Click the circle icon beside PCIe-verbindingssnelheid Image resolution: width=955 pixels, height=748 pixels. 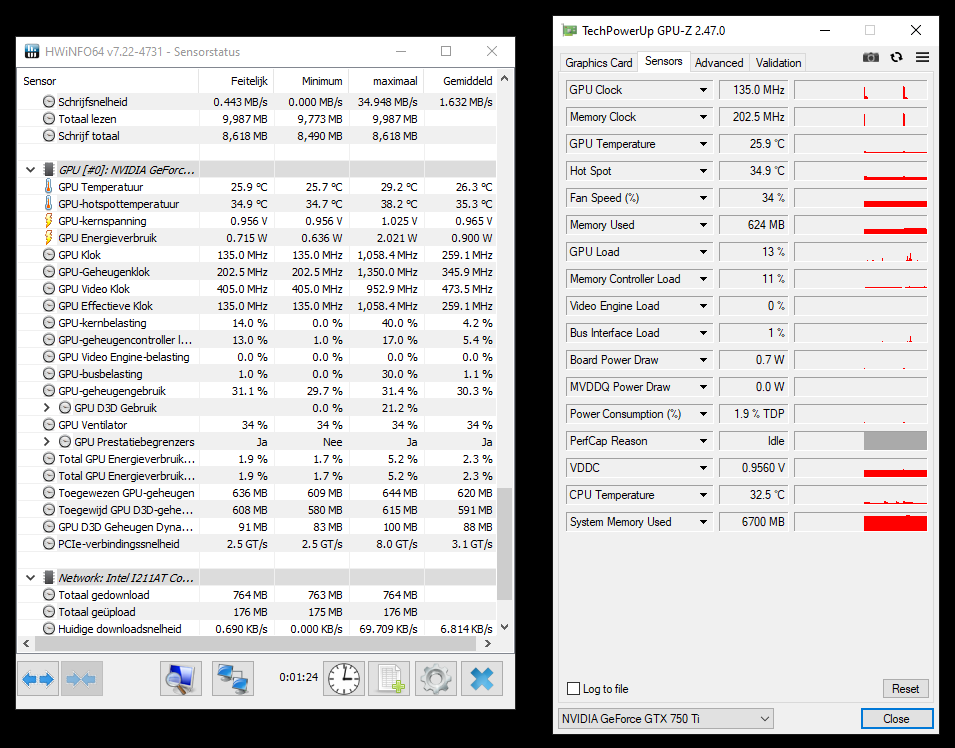(x=49, y=543)
